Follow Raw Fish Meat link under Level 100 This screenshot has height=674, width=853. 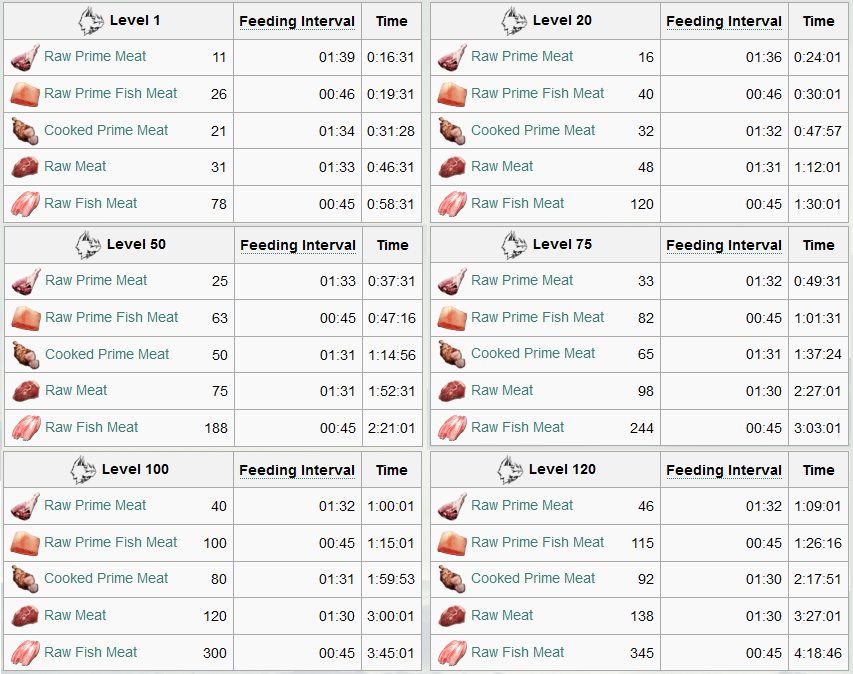pos(91,652)
